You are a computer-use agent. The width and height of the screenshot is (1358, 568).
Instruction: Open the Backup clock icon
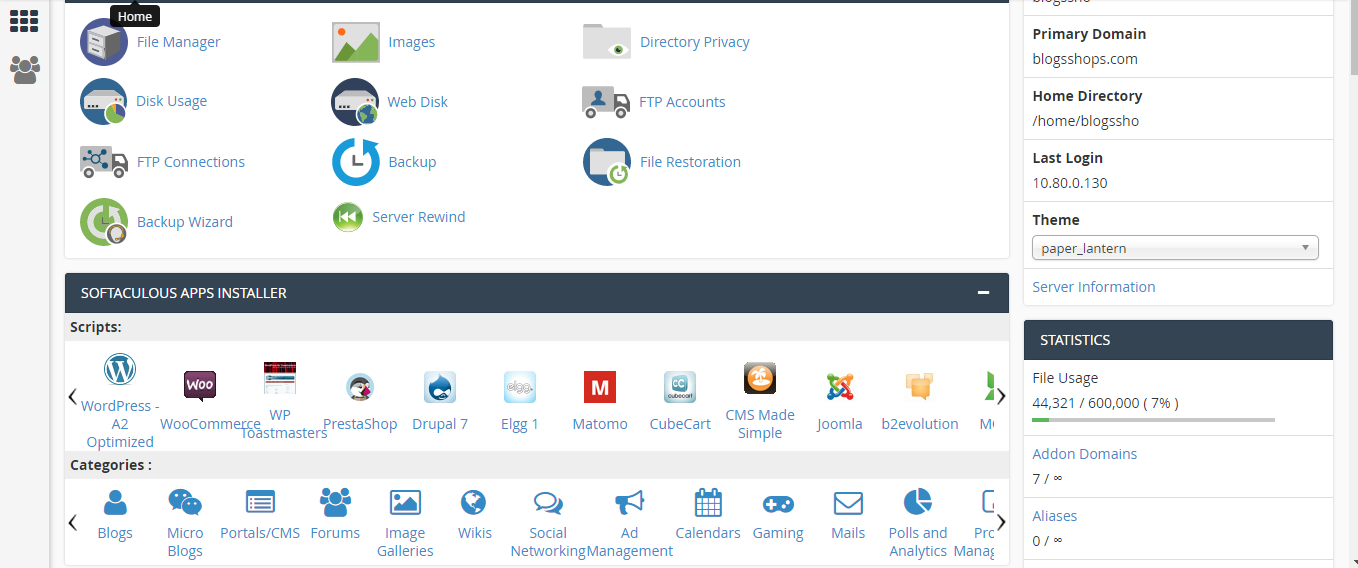(x=356, y=162)
